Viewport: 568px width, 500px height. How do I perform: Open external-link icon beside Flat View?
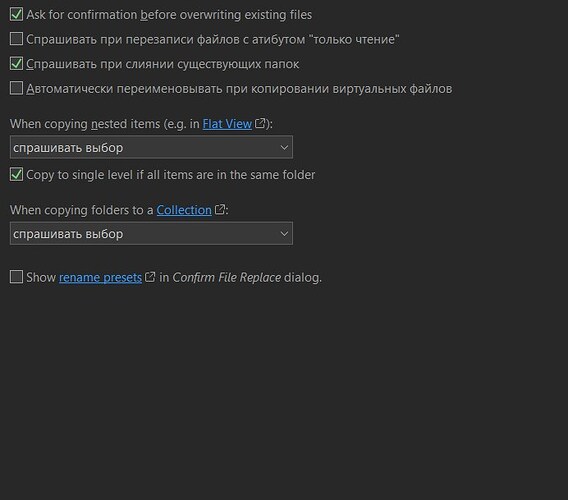[x=260, y=123]
